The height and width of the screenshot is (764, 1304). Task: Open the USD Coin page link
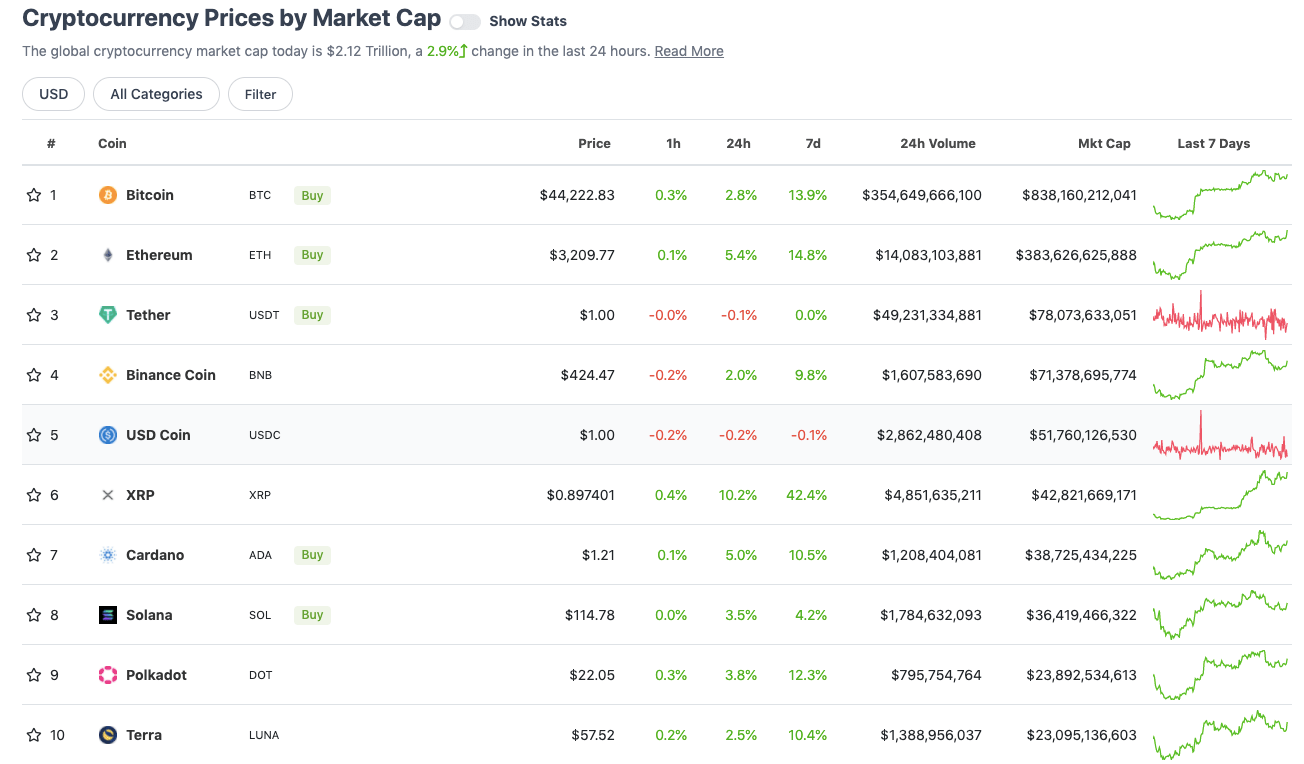click(x=158, y=435)
